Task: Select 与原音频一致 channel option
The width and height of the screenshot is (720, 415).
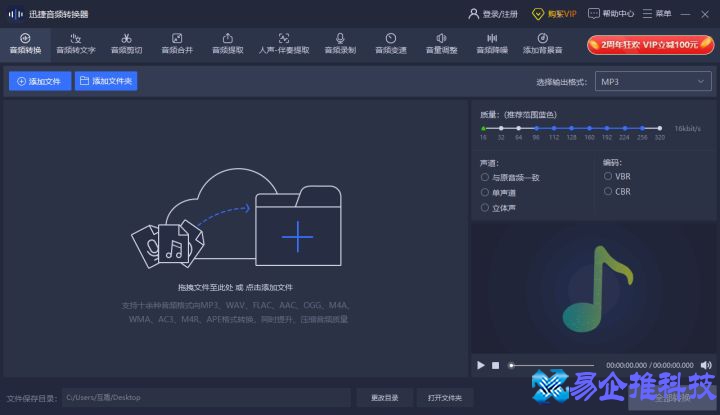Action: click(484, 177)
